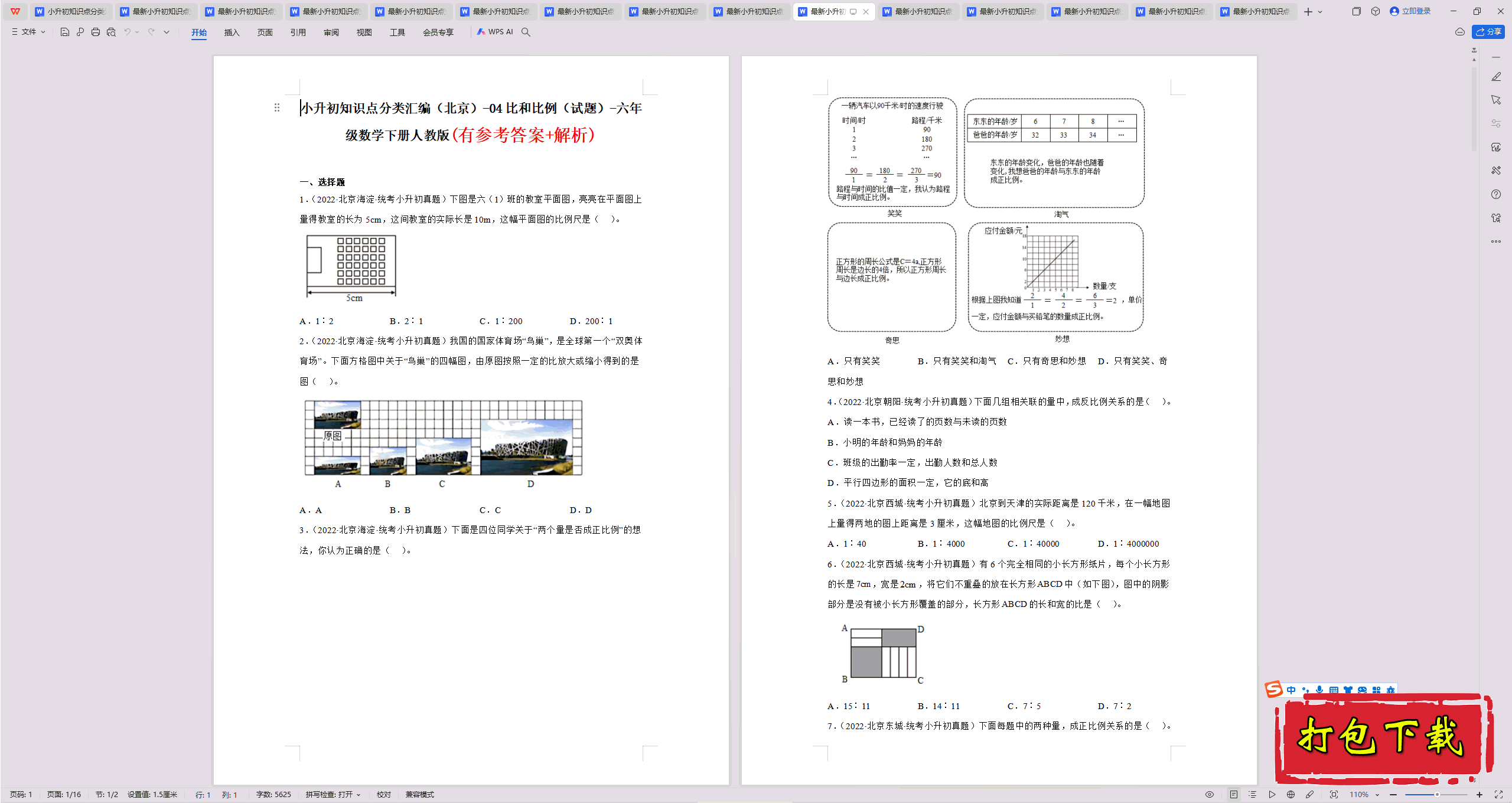
Task: Launch WPS AI assistant
Action: point(495,32)
